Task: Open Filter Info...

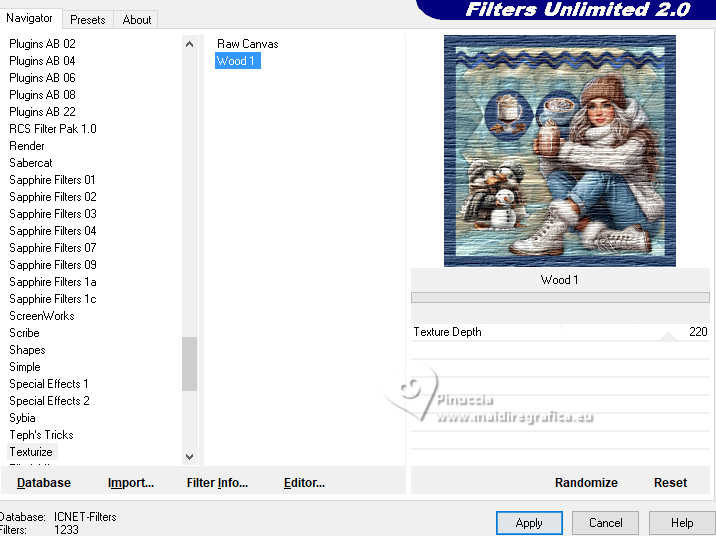Action: coord(217,483)
